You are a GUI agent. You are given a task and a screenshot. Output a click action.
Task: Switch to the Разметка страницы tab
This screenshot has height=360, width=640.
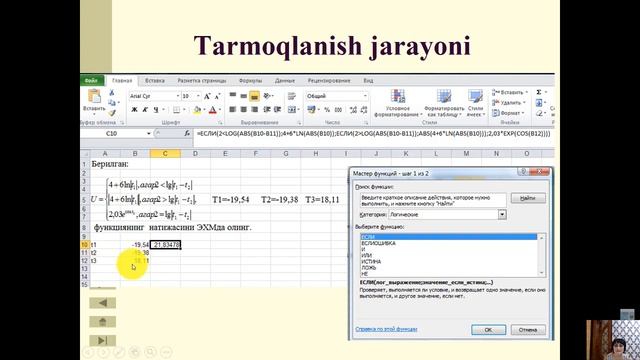(x=202, y=81)
